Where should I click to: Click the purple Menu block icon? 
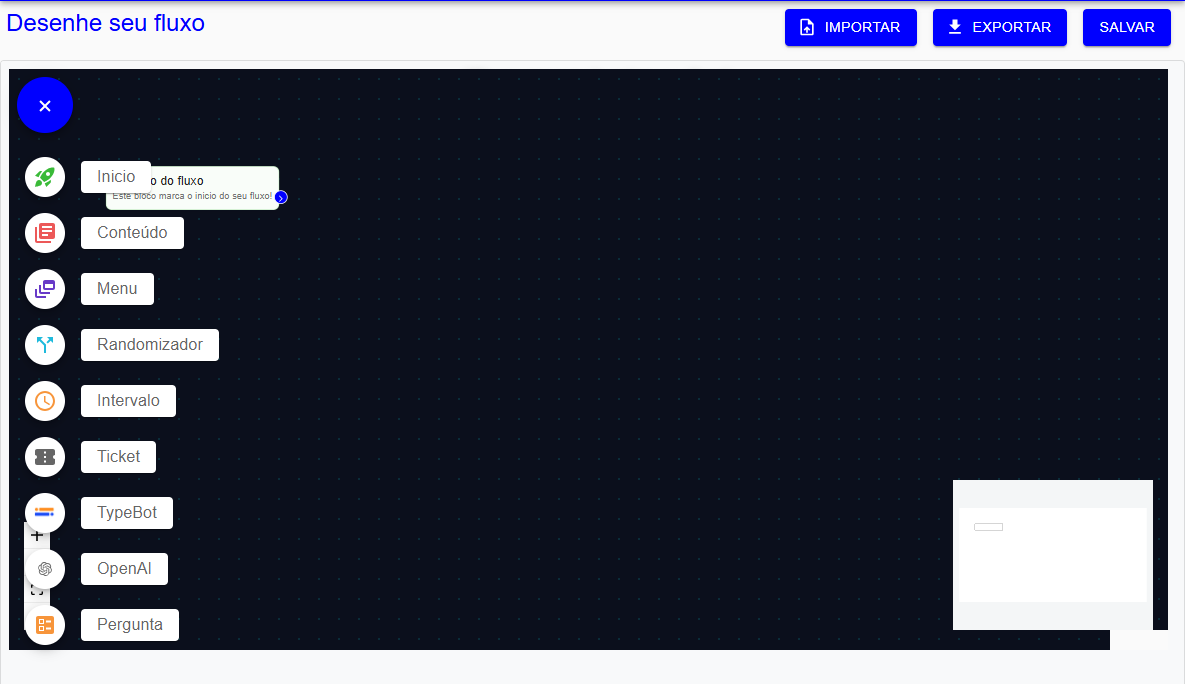pyautogui.click(x=45, y=289)
